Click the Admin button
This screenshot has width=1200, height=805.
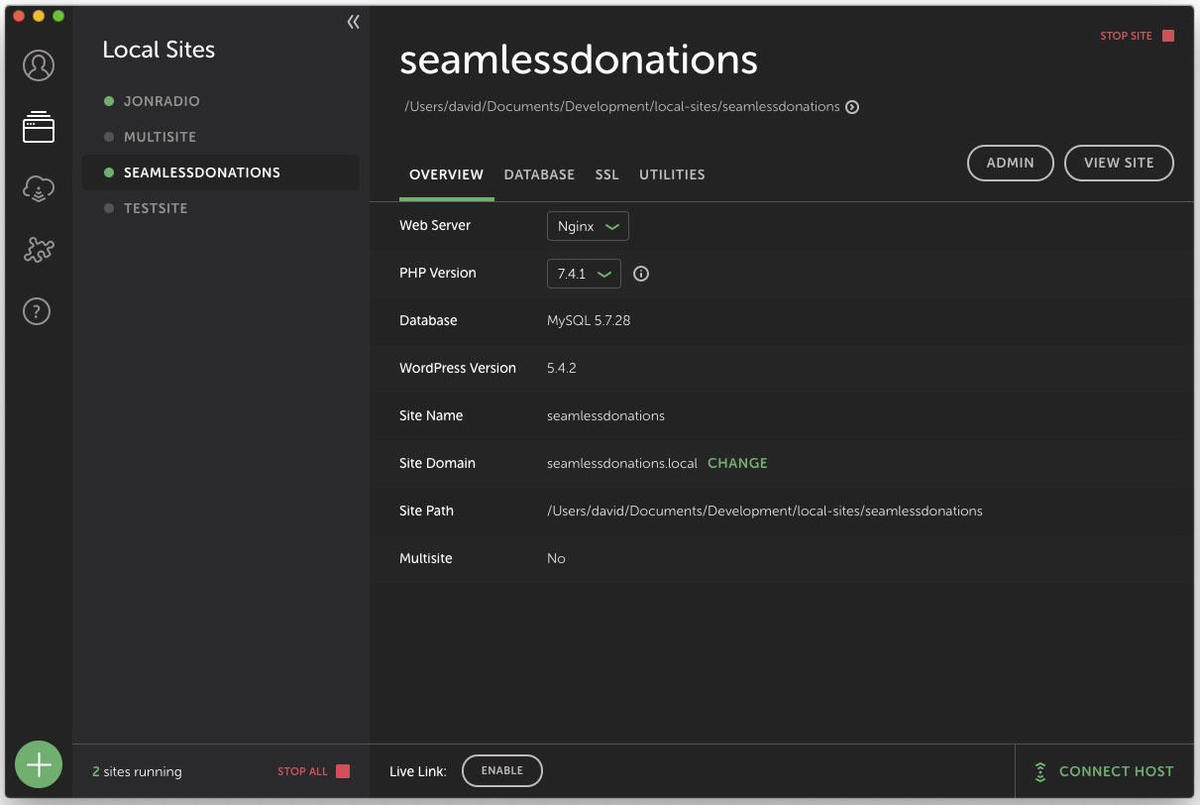point(1010,163)
